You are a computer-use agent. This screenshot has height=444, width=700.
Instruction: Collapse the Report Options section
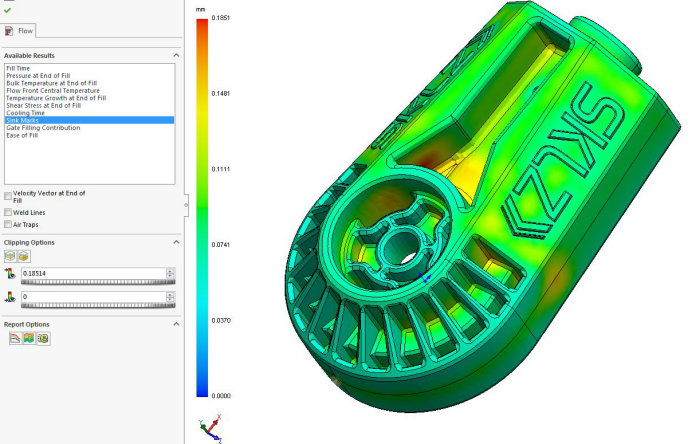[176, 324]
